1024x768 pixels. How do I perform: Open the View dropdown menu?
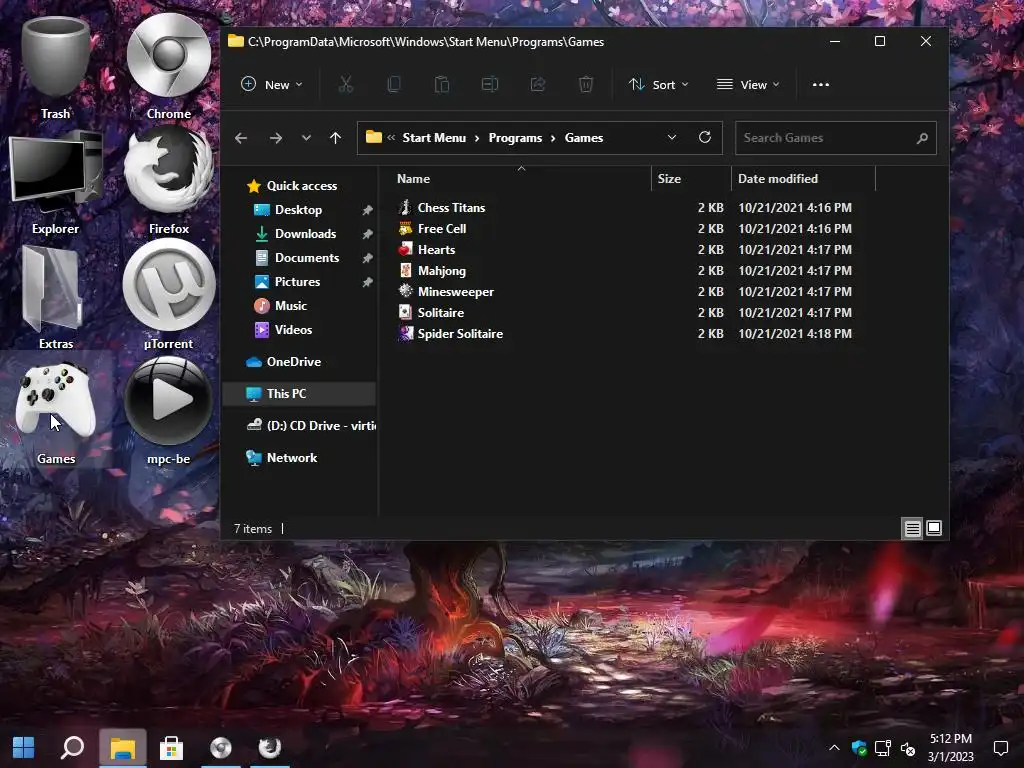[748, 84]
